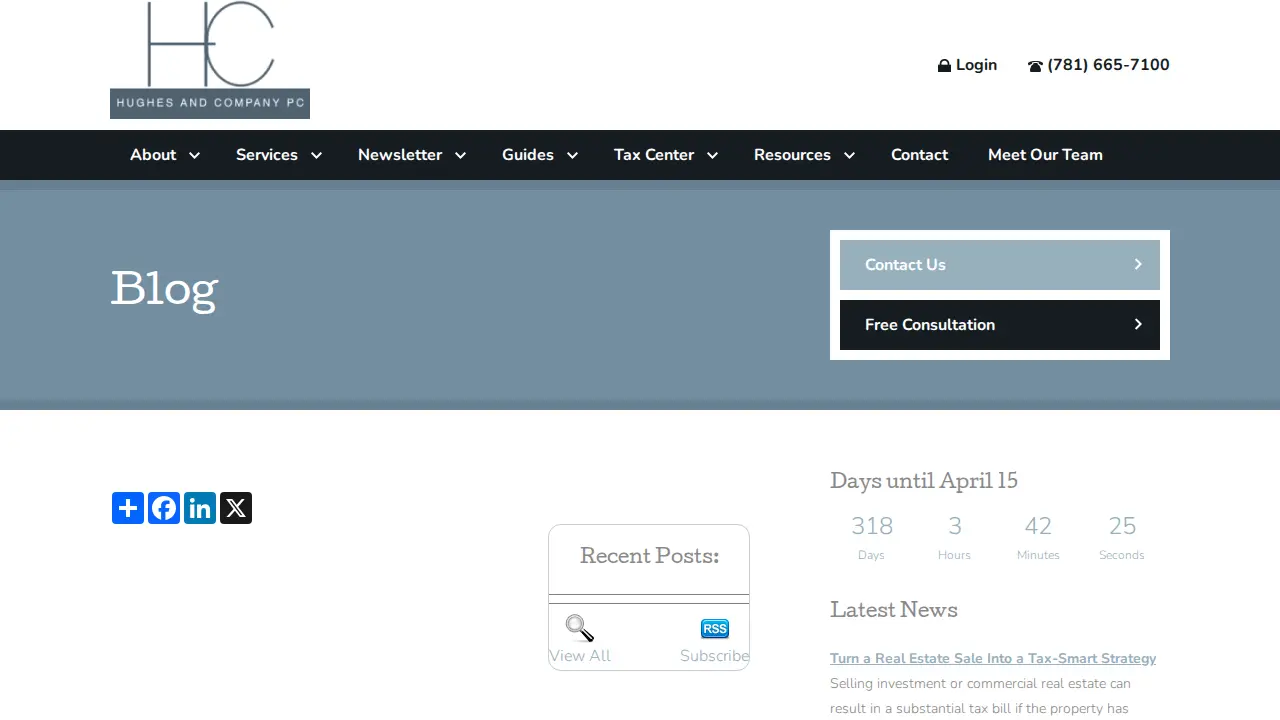Click the Blog page title
Image resolution: width=1280 pixels, height=720 pixels.
click(x=164, y=291)
